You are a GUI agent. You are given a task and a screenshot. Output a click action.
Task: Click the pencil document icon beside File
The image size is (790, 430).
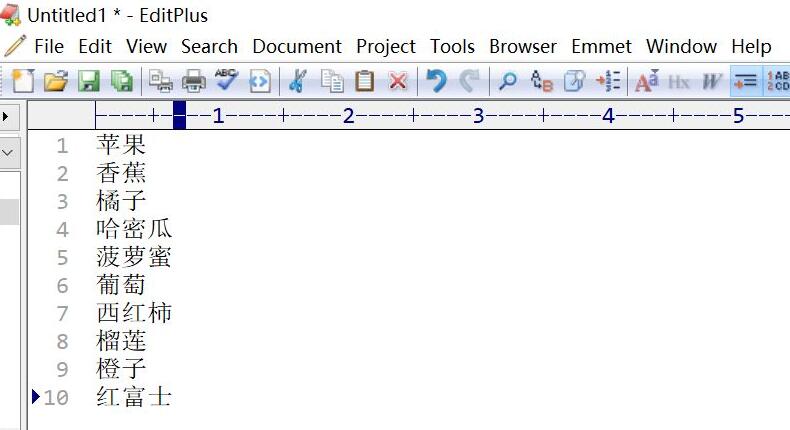pyautogui.click(x=15, y=46)
